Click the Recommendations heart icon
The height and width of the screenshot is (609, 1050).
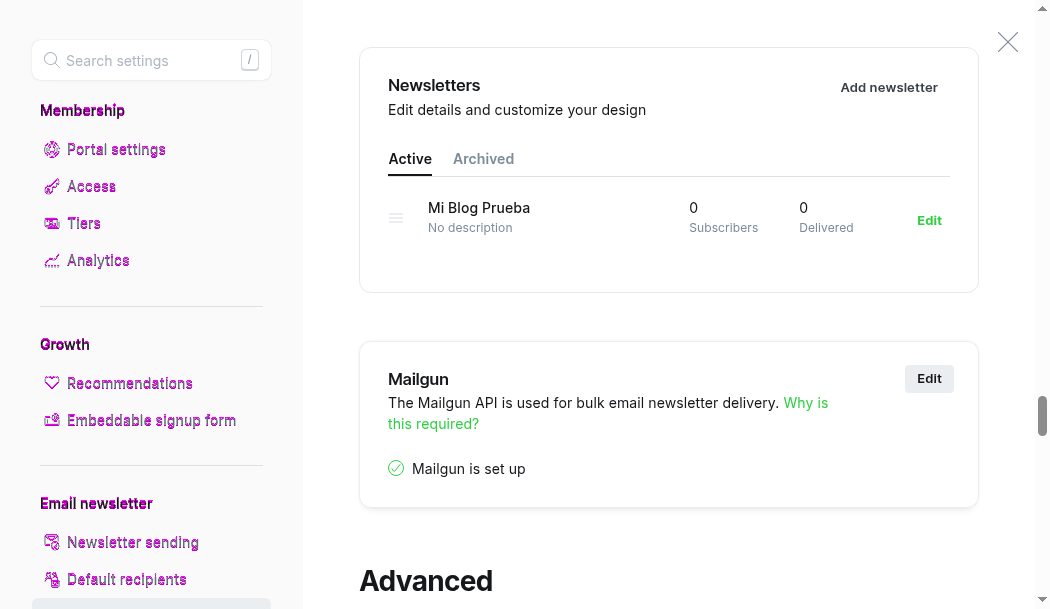[52, 383]
